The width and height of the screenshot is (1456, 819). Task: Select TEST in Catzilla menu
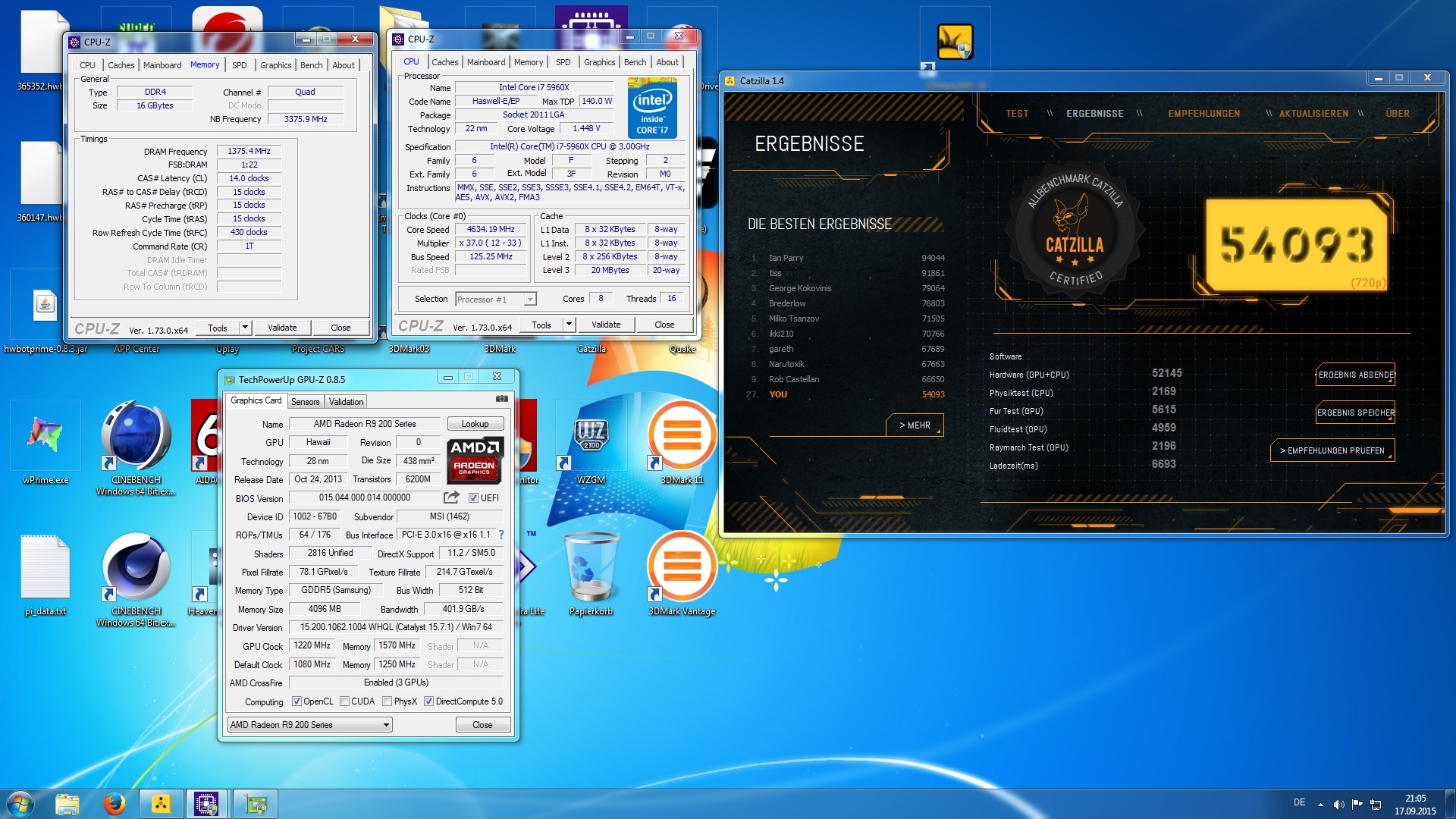tap(1017, 114)
